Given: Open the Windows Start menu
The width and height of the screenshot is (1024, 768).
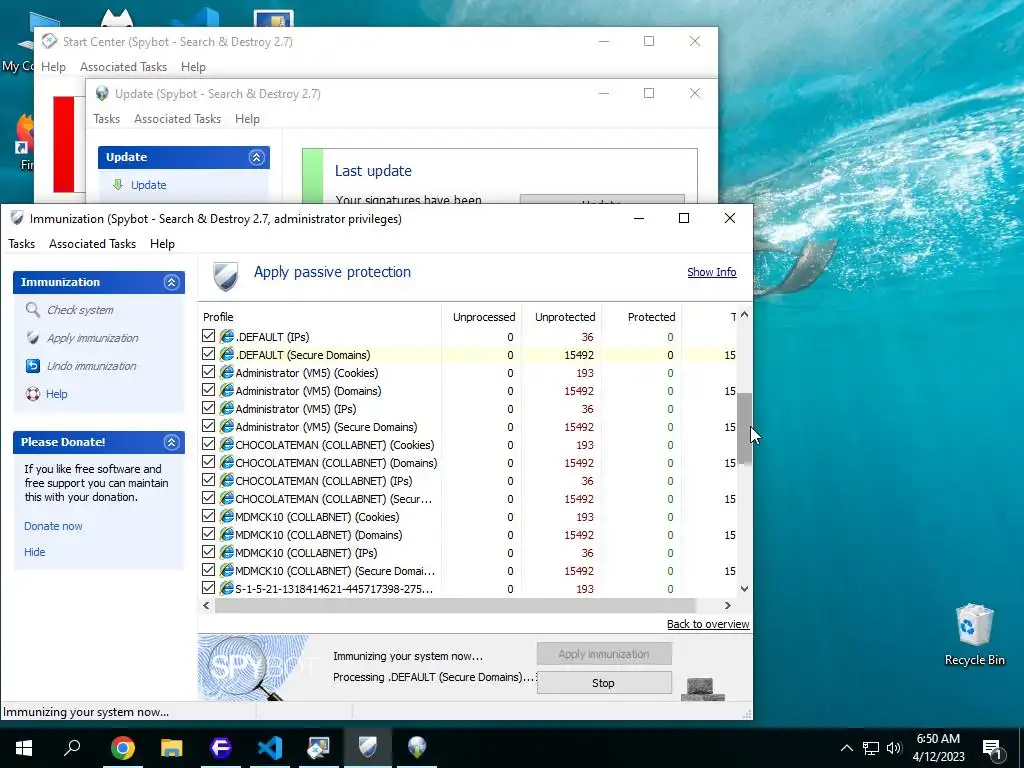Looking at the screenshot, I should point(24,747).
